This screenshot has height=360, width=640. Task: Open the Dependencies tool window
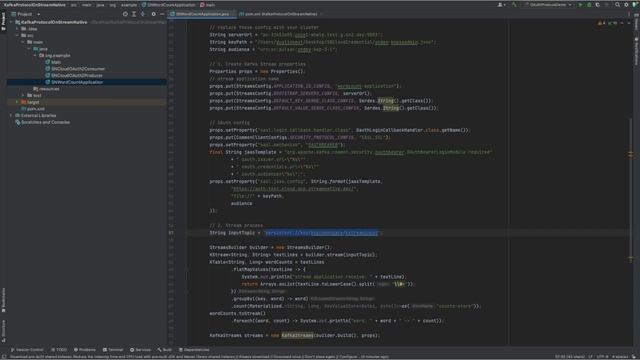coord(194,350)
